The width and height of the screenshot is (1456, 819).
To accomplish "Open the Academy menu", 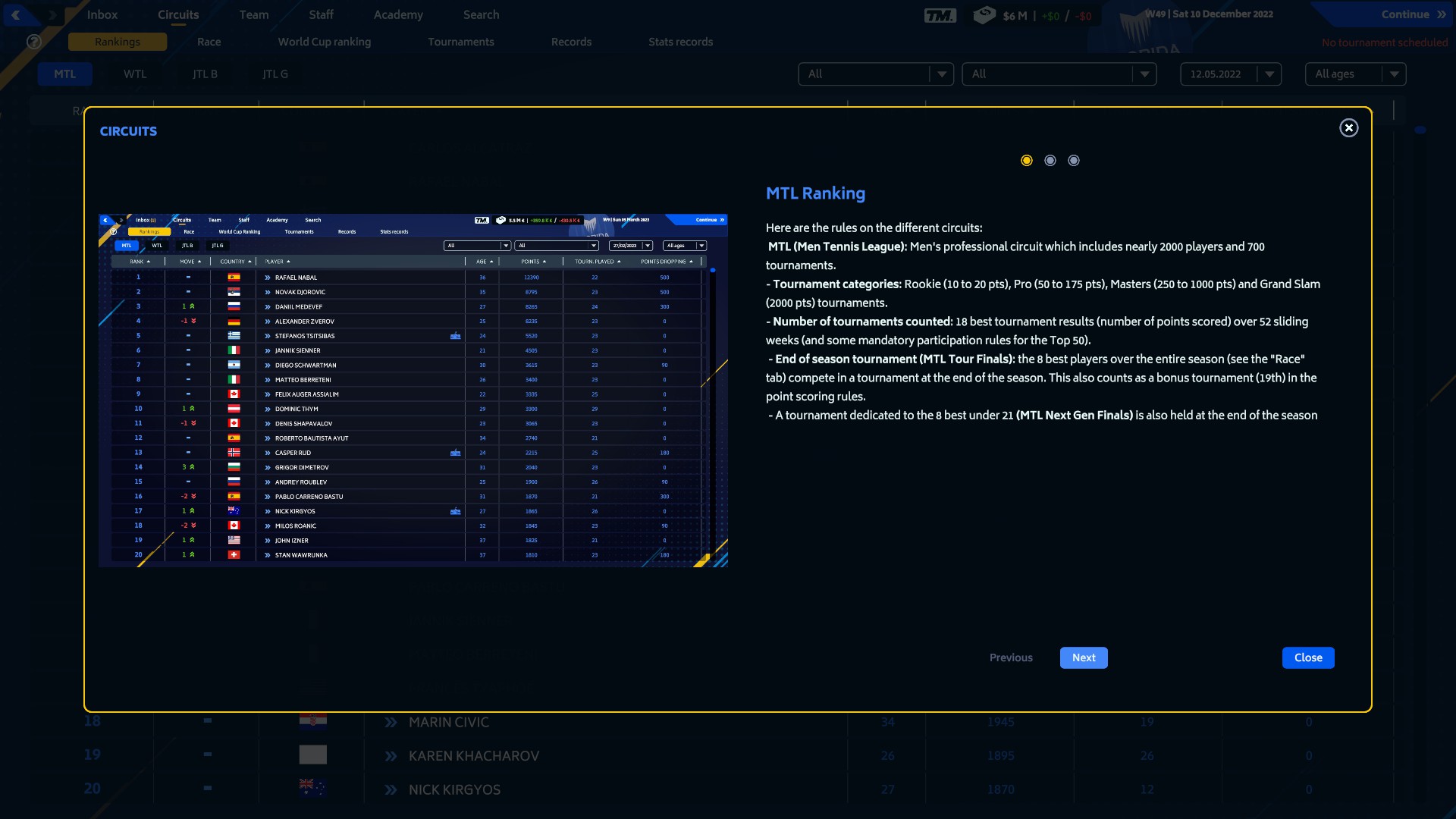I will [398, 14].
